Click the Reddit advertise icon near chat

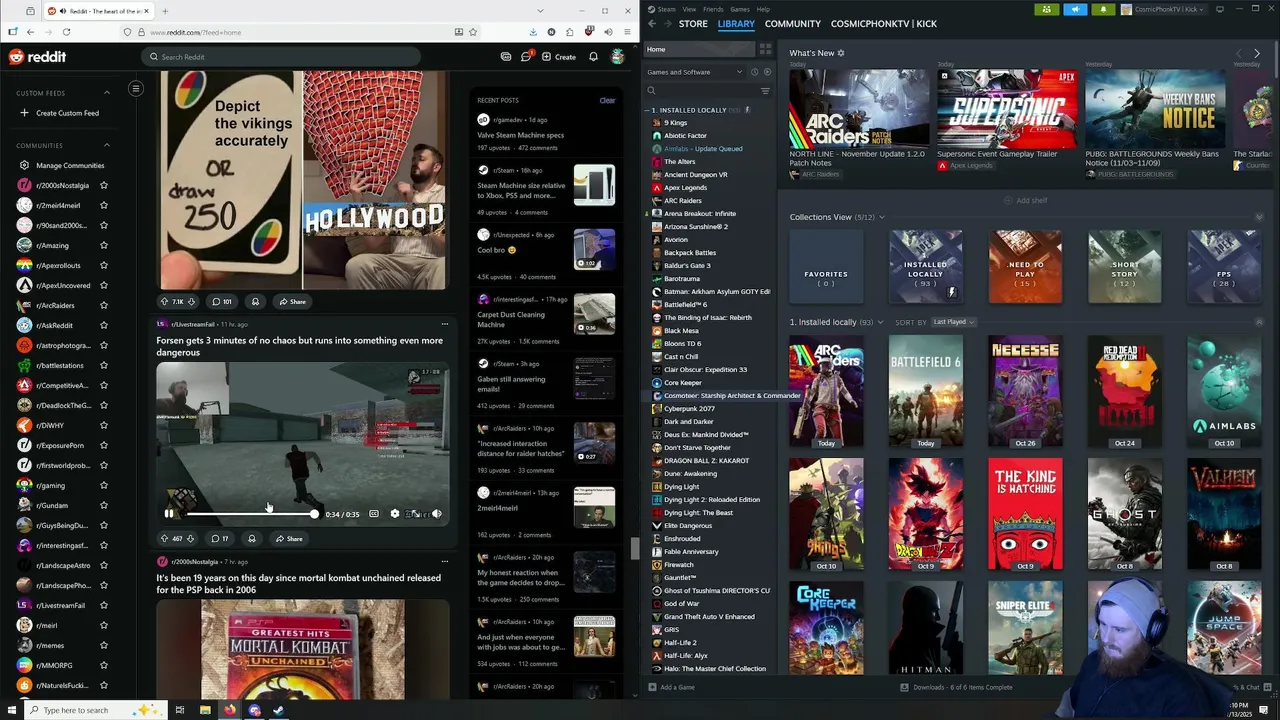click(x=506, y=57)
